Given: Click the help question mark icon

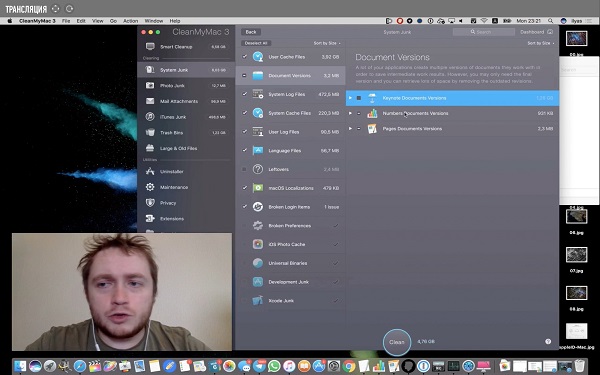Looking at the screenshot, I should [x=548, y=341].
